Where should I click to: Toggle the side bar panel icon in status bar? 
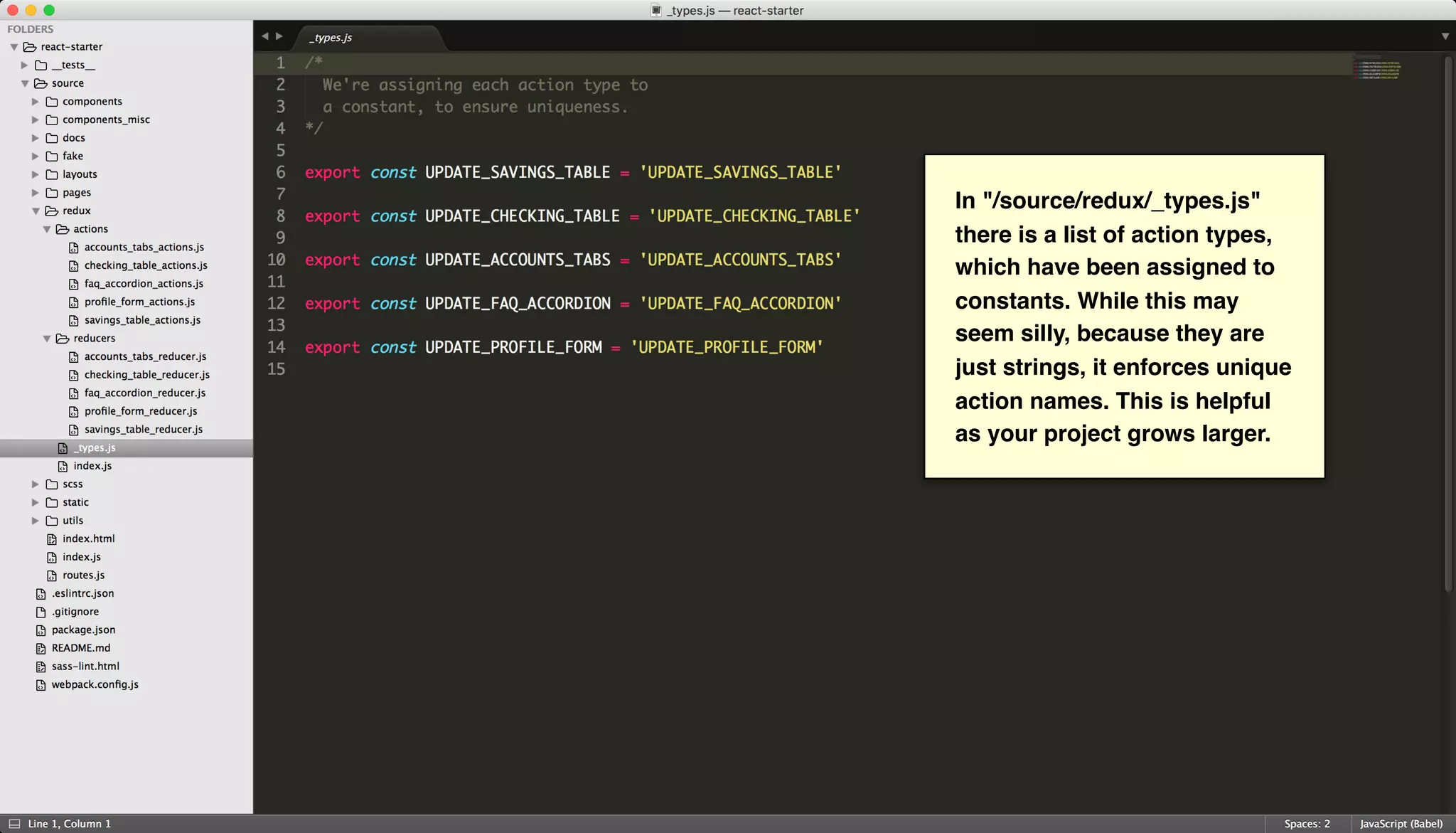click(14, 824)
